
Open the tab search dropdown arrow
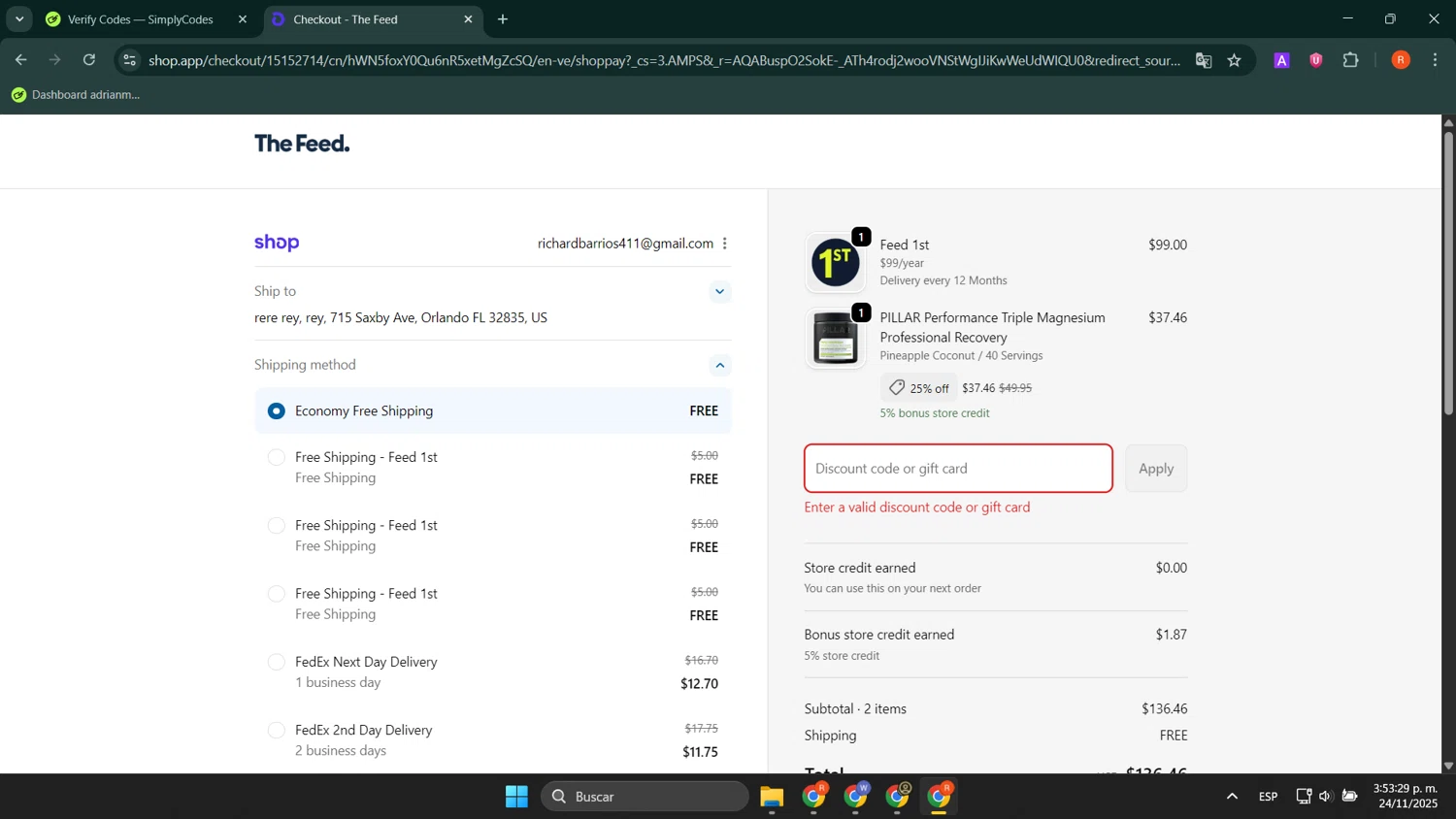[19, 19]
